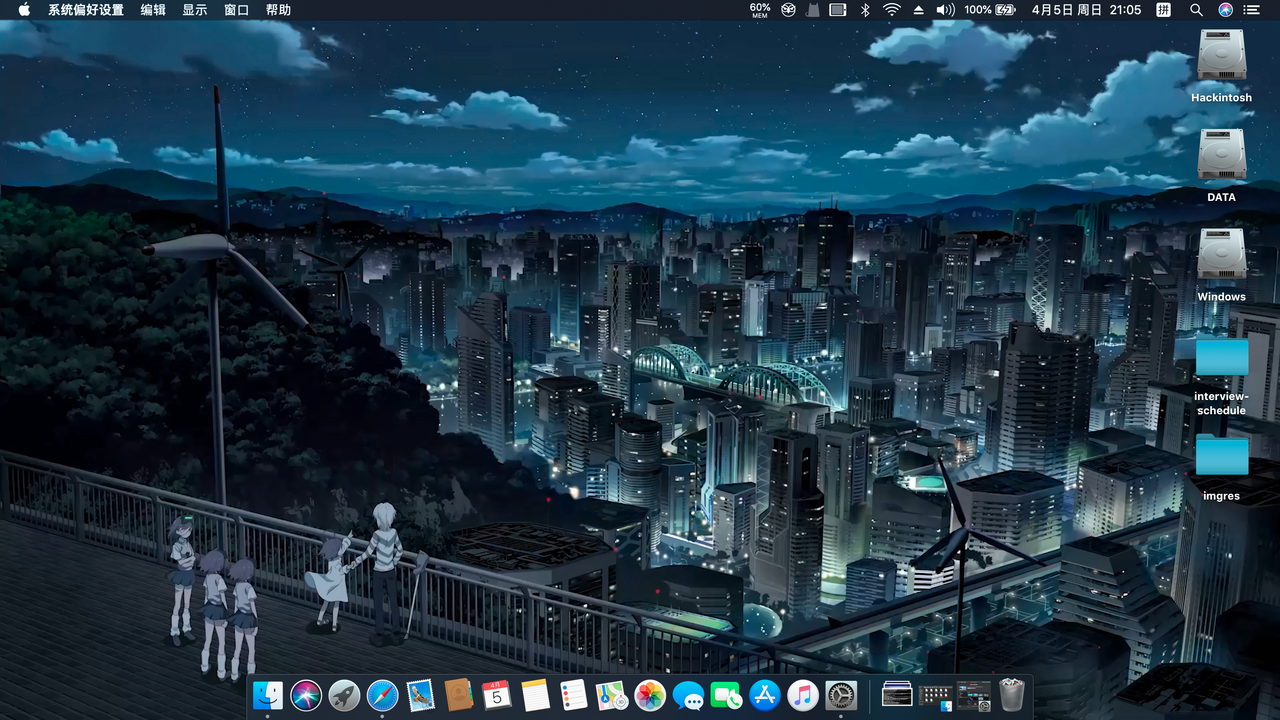Click the 60% MEM memory indicator

(x=760, y=10)
